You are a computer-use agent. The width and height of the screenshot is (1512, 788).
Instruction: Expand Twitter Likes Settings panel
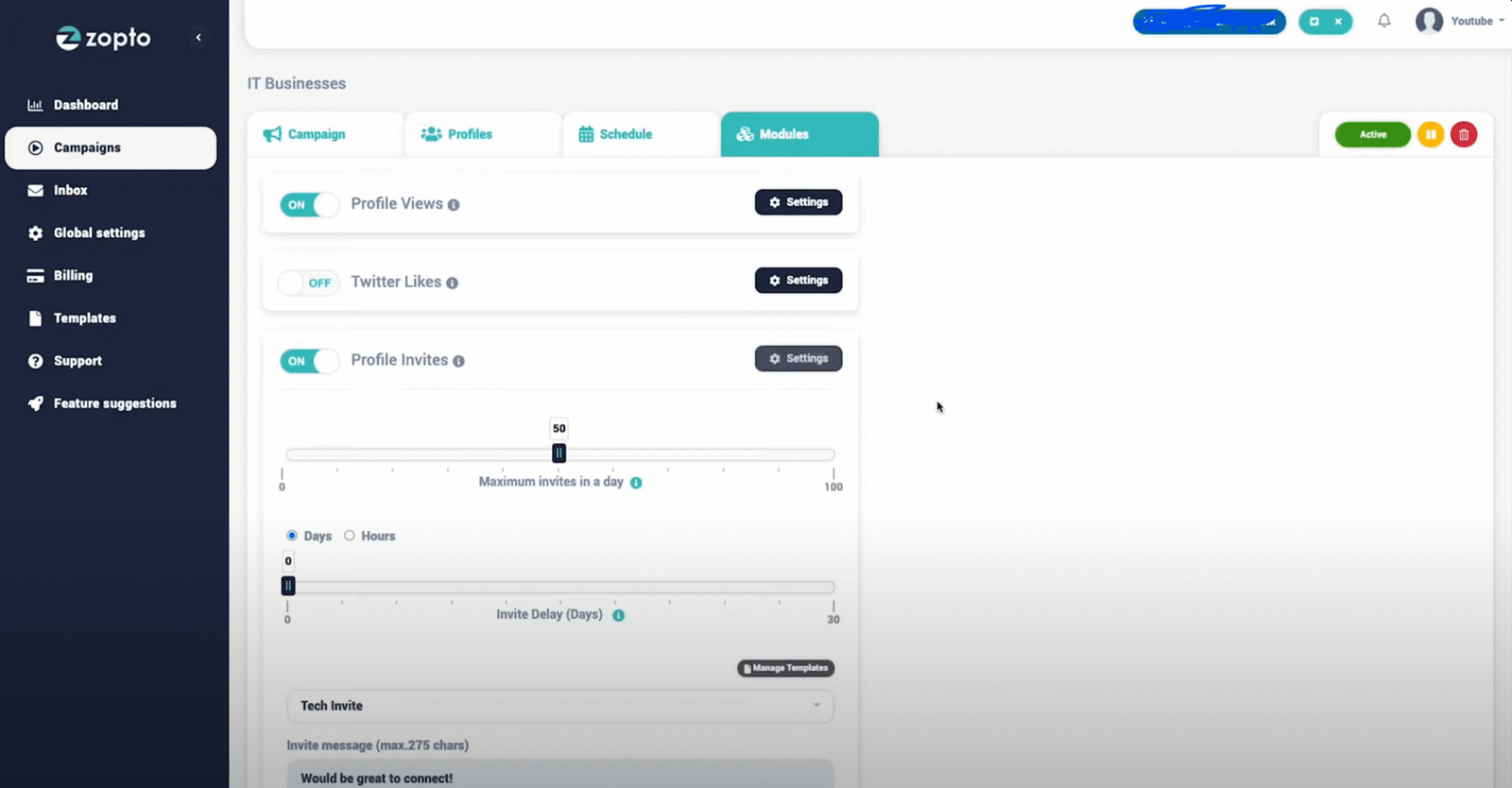coord(799,281)
